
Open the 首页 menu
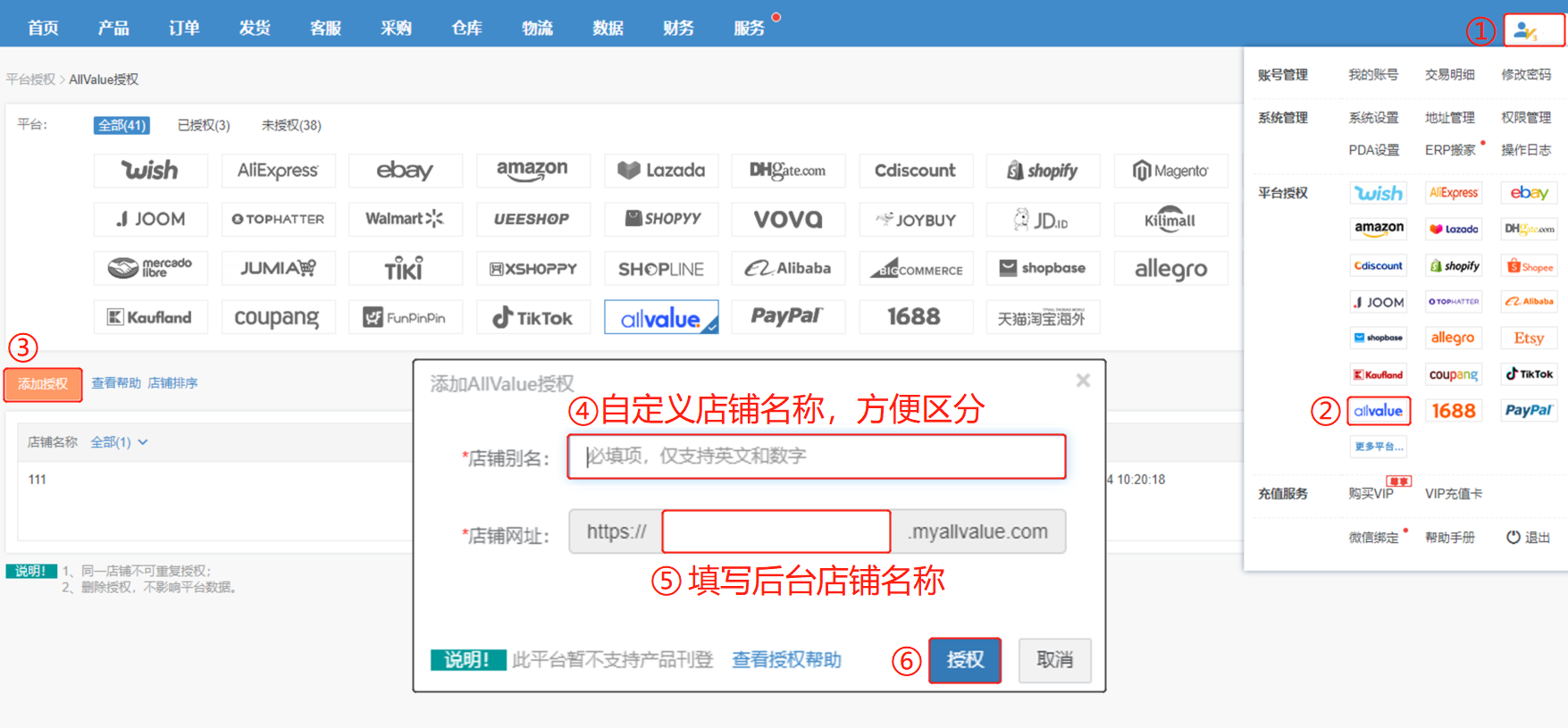pos(43,28)
